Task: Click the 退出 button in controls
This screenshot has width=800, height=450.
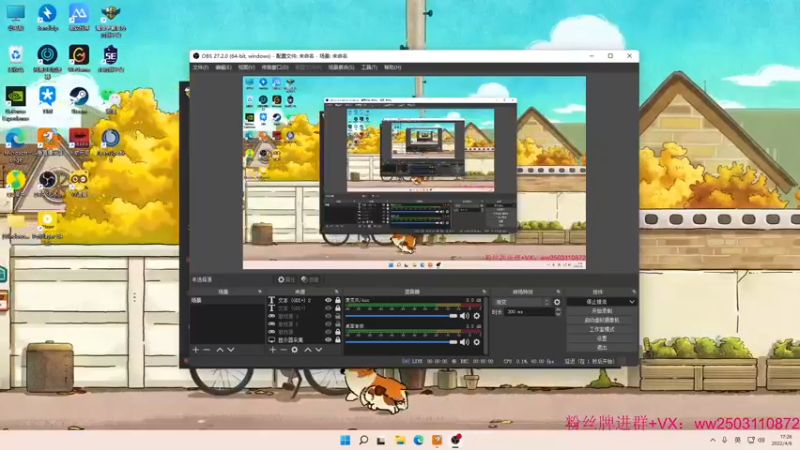Action: pos(602,347)
